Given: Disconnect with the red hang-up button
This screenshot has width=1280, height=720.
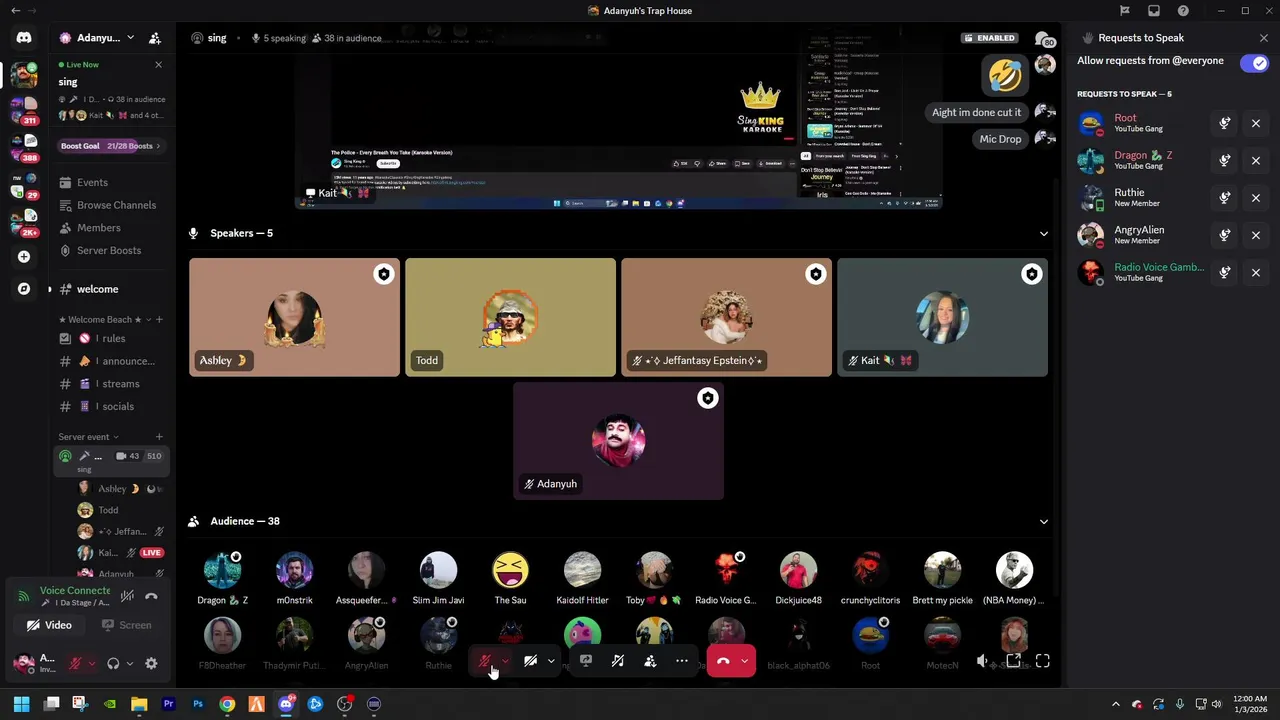Looking at the screenshot, I should coord(723,661).
